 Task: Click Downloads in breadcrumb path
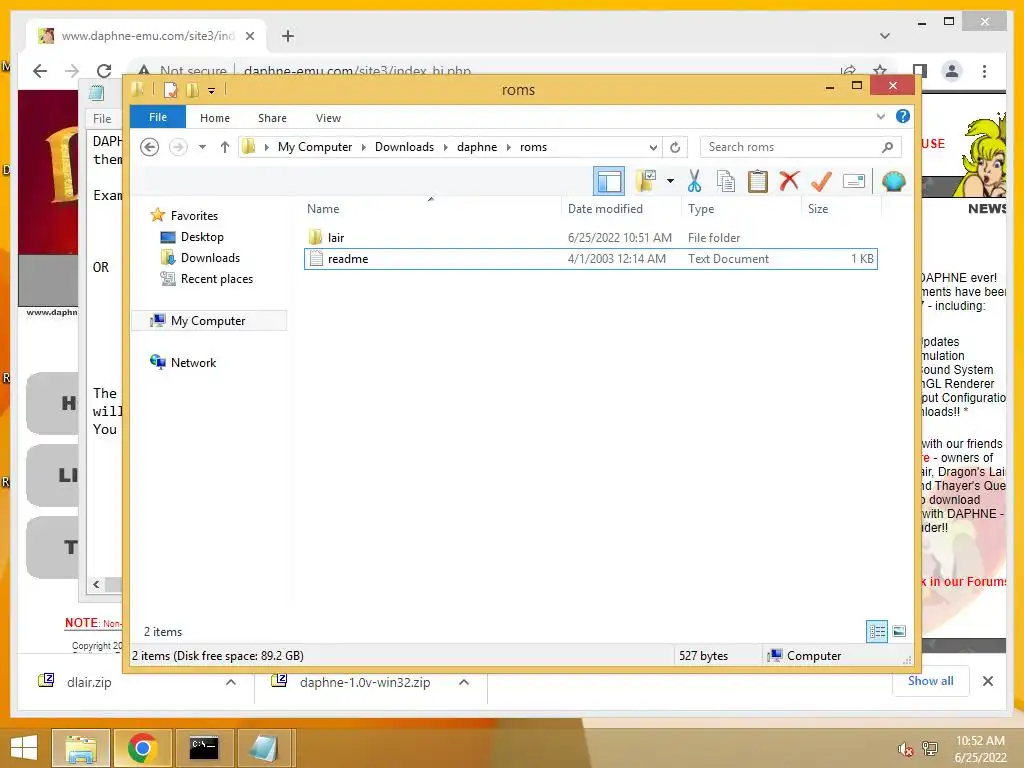coord(404,147)
